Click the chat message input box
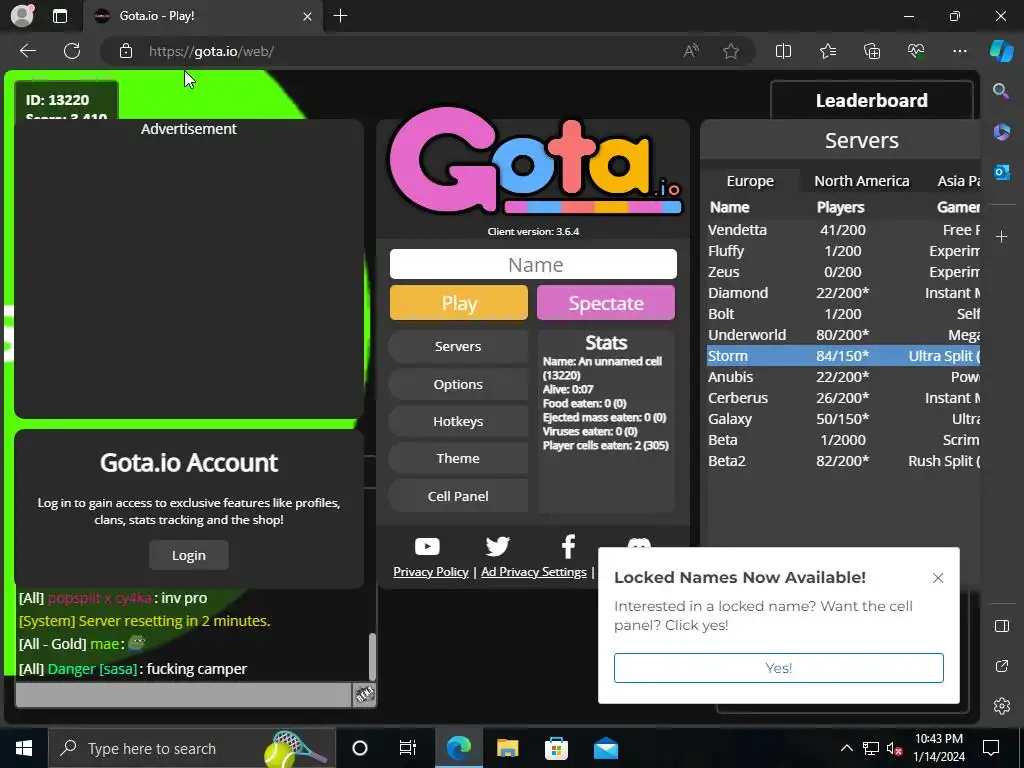This screenshot has width=1024, height=768. pyautogui.click(x=183, y=694)
